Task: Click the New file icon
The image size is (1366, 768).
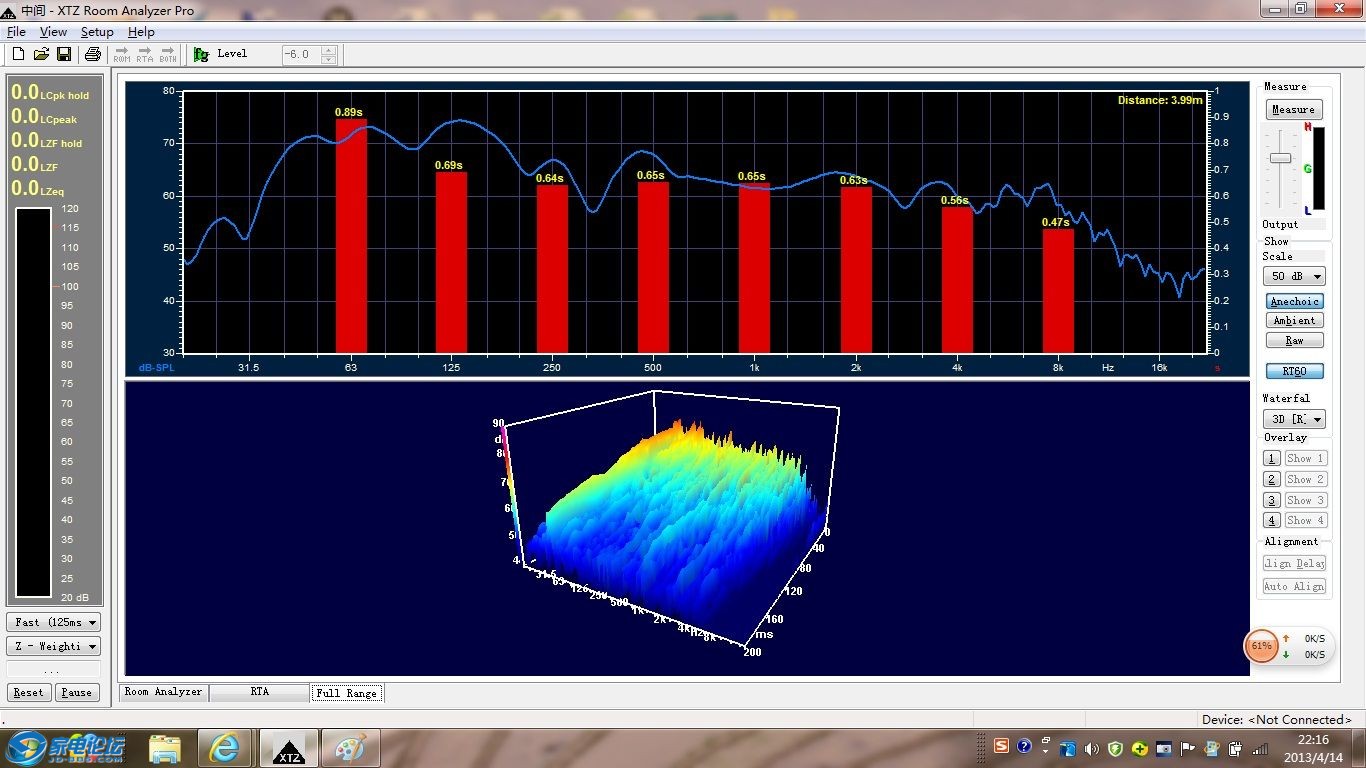Action: [x=18, y=54]
